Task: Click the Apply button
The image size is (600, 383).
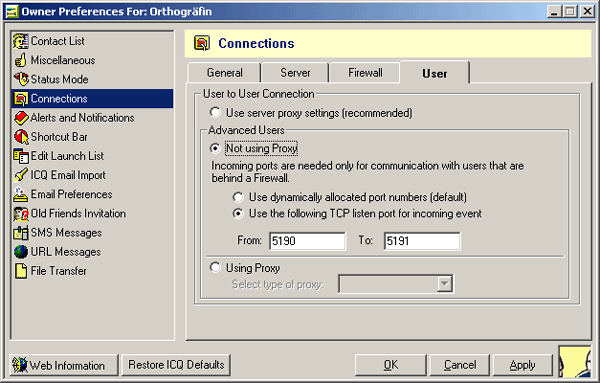Action: click(522, 365)
